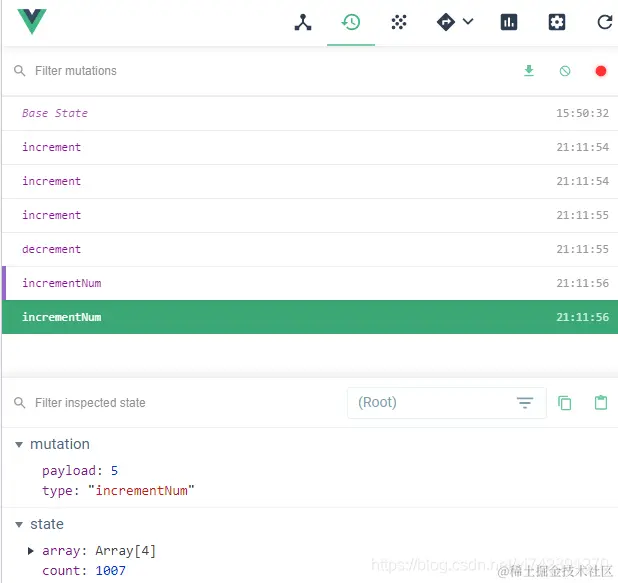Click the Base State timestamp 15:50:32
Image resolution: width=618 pixels, height=583 pixels.
582,114
